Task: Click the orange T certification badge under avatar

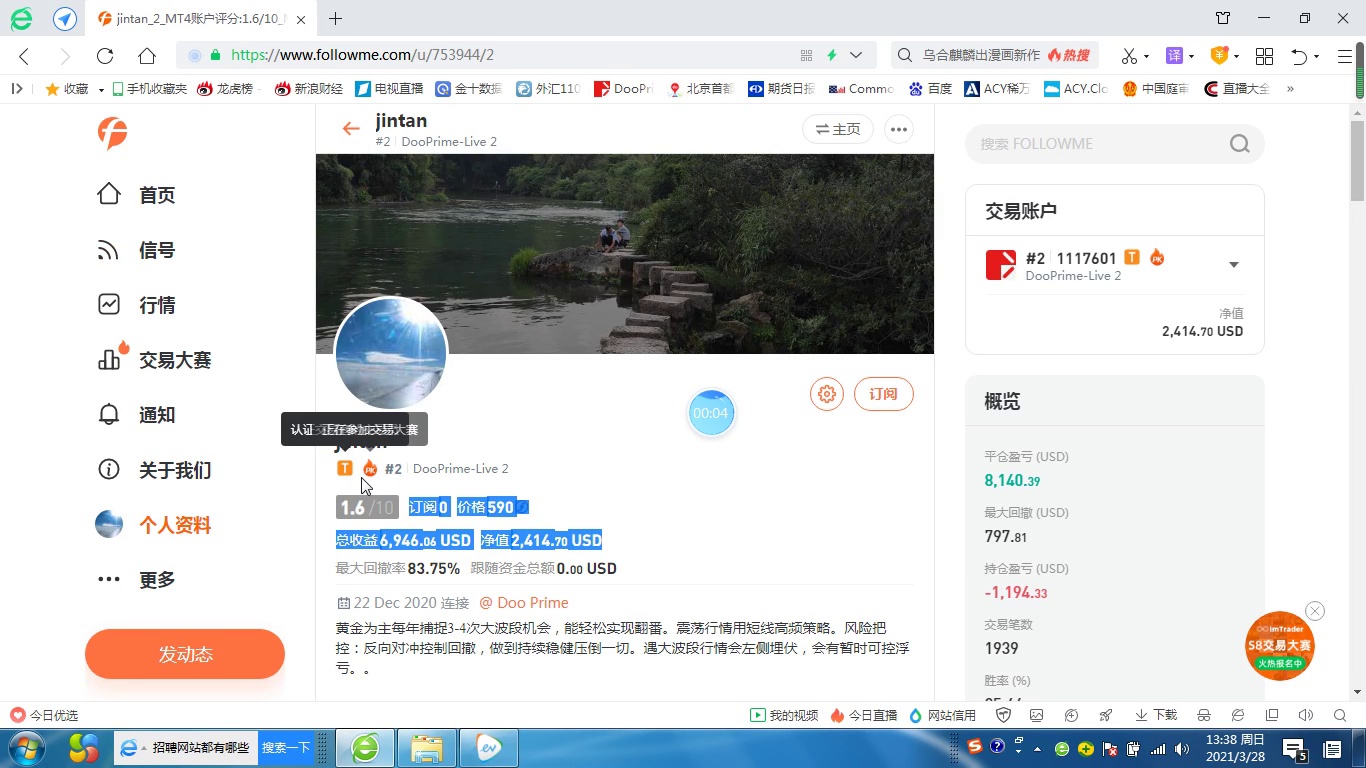Action: point(345,468)
